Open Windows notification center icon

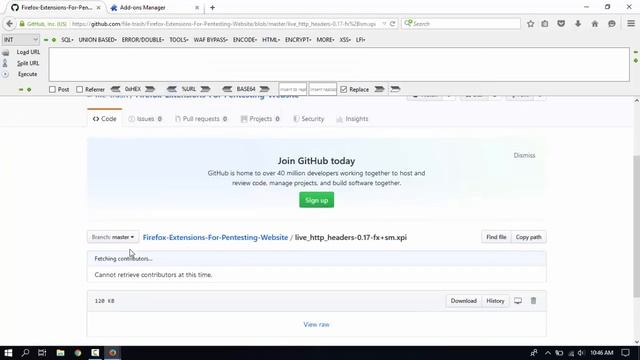click(626, 353)
